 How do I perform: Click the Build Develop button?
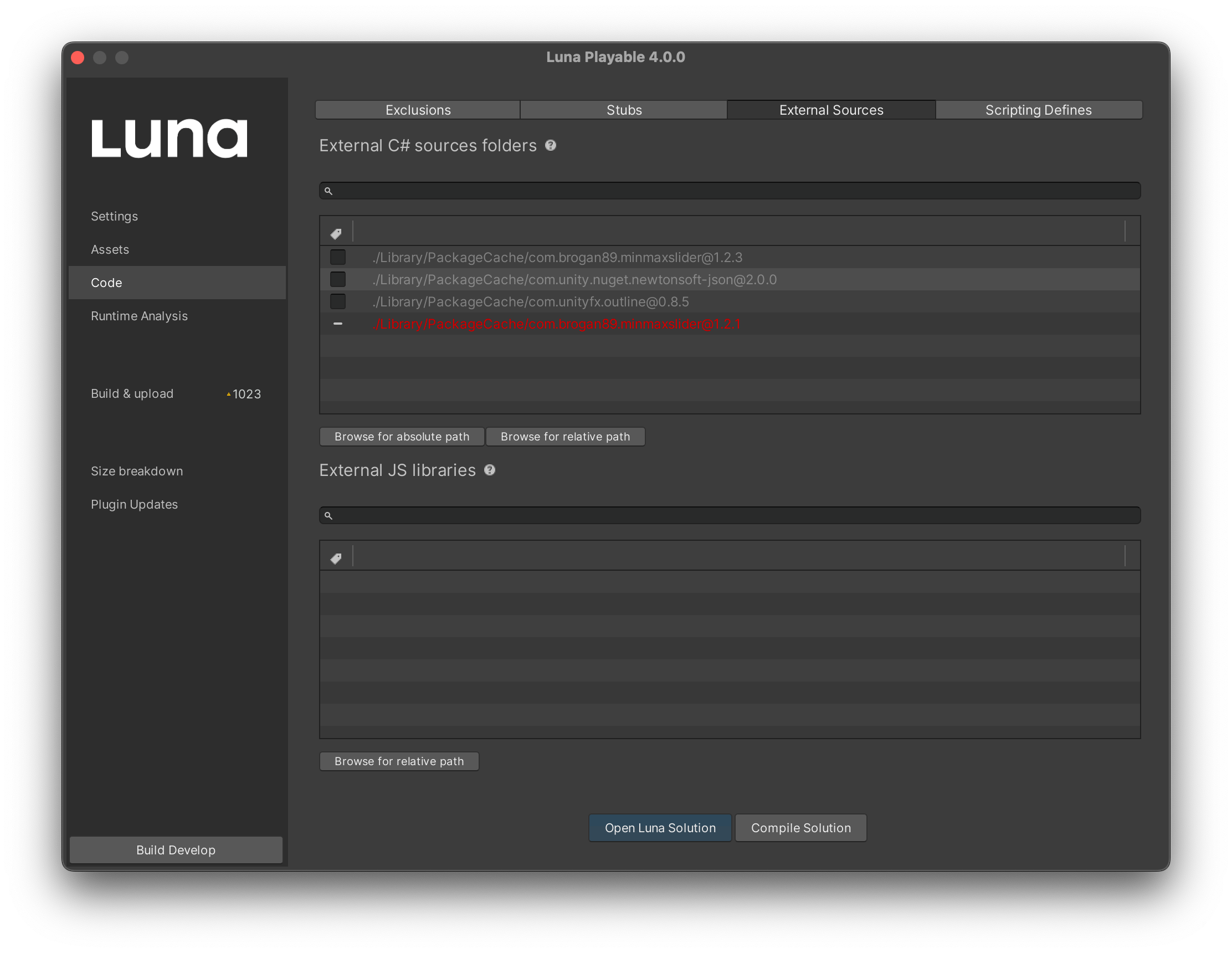(176, 850)
